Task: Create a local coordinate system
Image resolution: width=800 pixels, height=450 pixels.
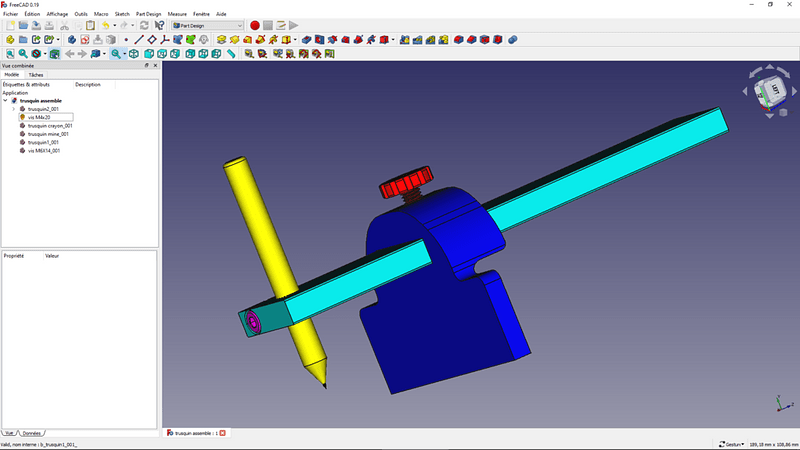Action: pos(165,40)
